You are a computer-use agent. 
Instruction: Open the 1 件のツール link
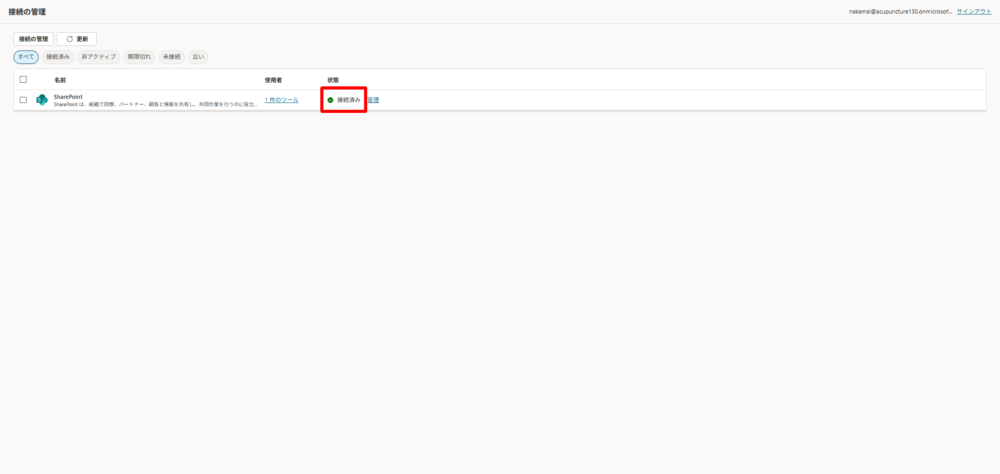281,100
